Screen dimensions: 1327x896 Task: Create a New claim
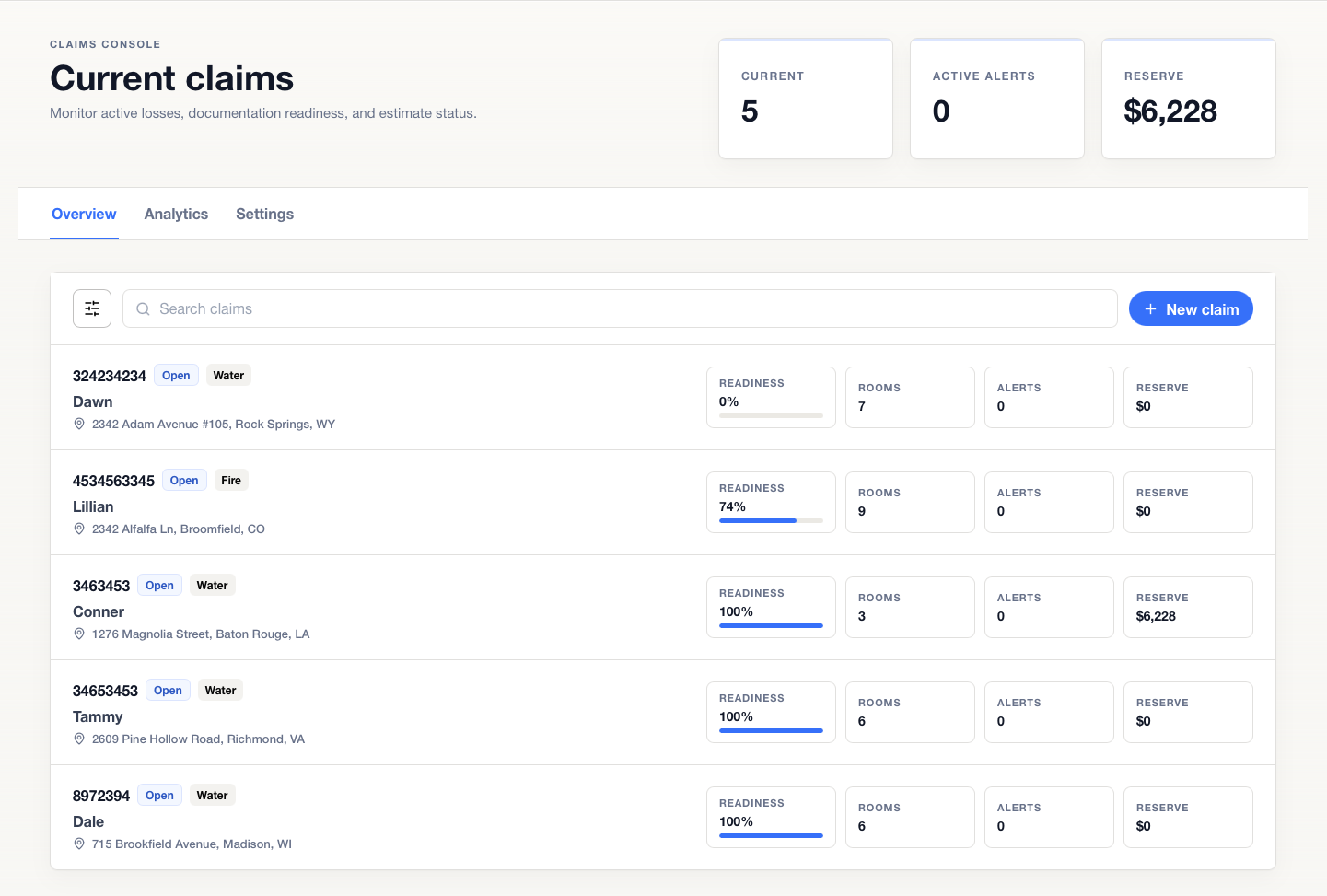1191,309
